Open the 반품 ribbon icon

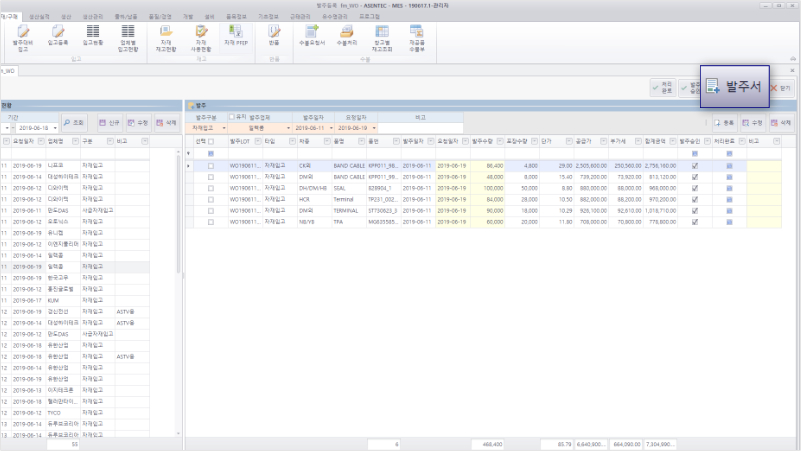pyautogui.click(x=274, y=37)
